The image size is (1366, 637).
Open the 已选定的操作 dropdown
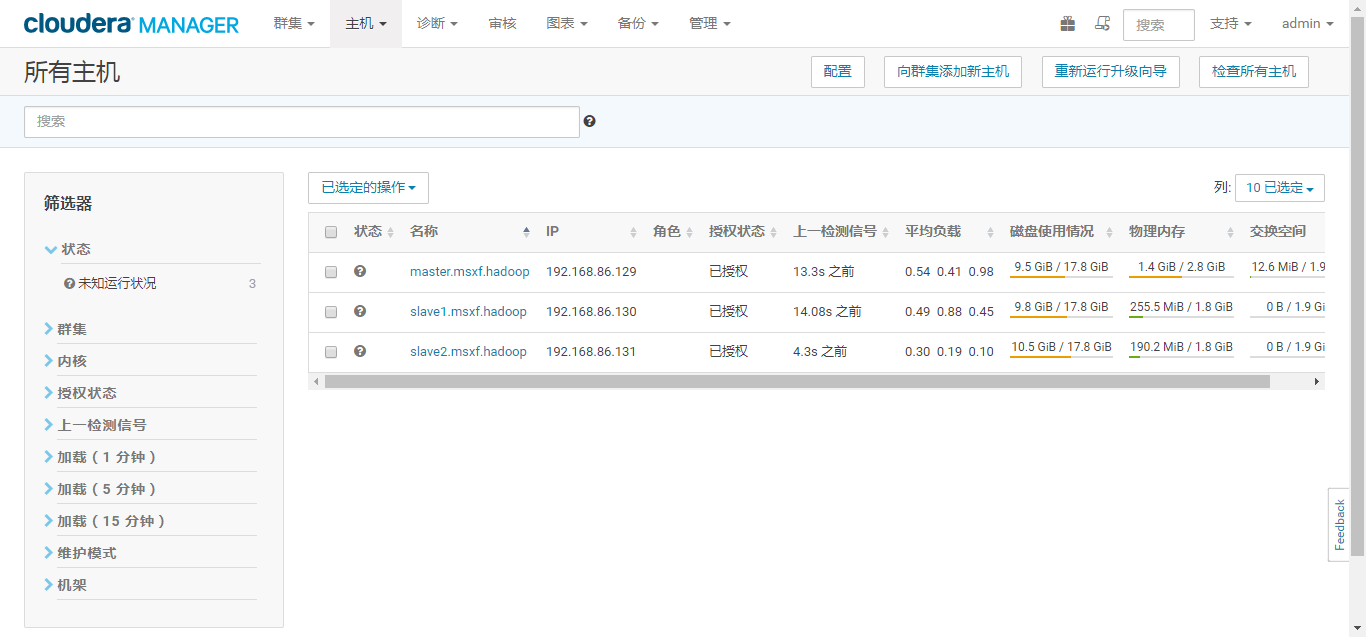pos(368,187)
